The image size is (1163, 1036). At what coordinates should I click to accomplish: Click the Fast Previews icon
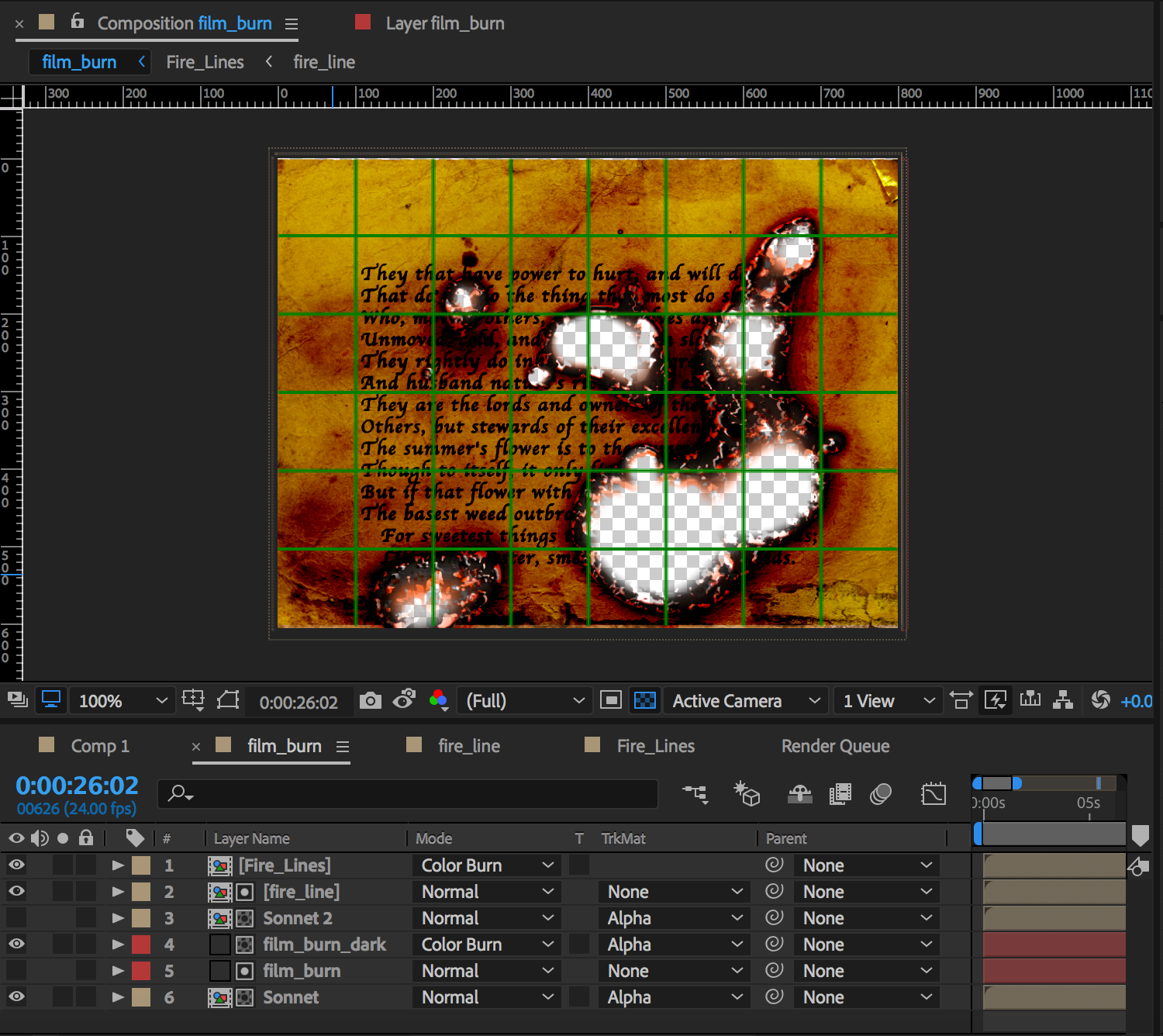996,700
